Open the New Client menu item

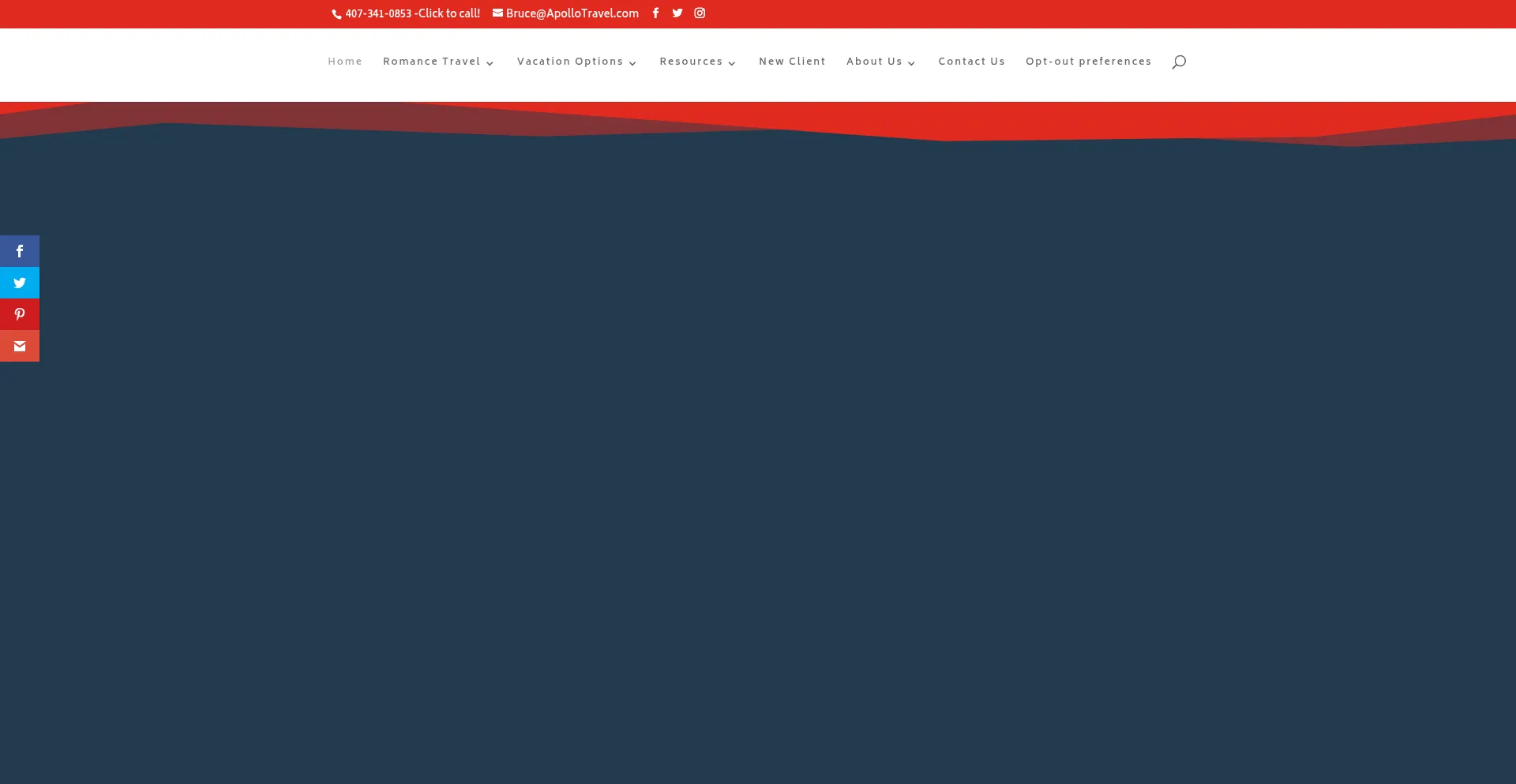[792, 62]
